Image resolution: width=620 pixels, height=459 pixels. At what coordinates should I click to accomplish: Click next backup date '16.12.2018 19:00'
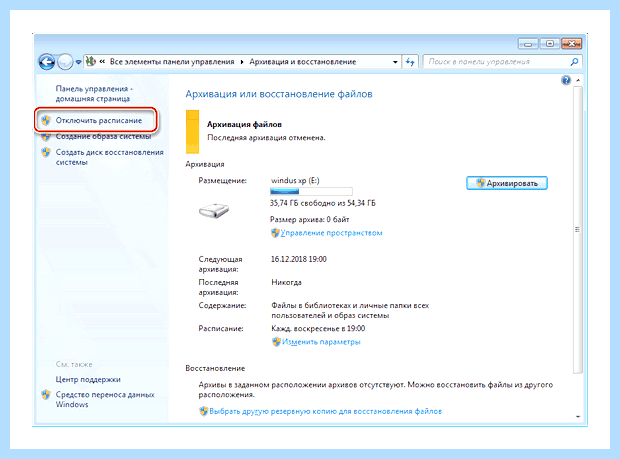click(299, 259)
